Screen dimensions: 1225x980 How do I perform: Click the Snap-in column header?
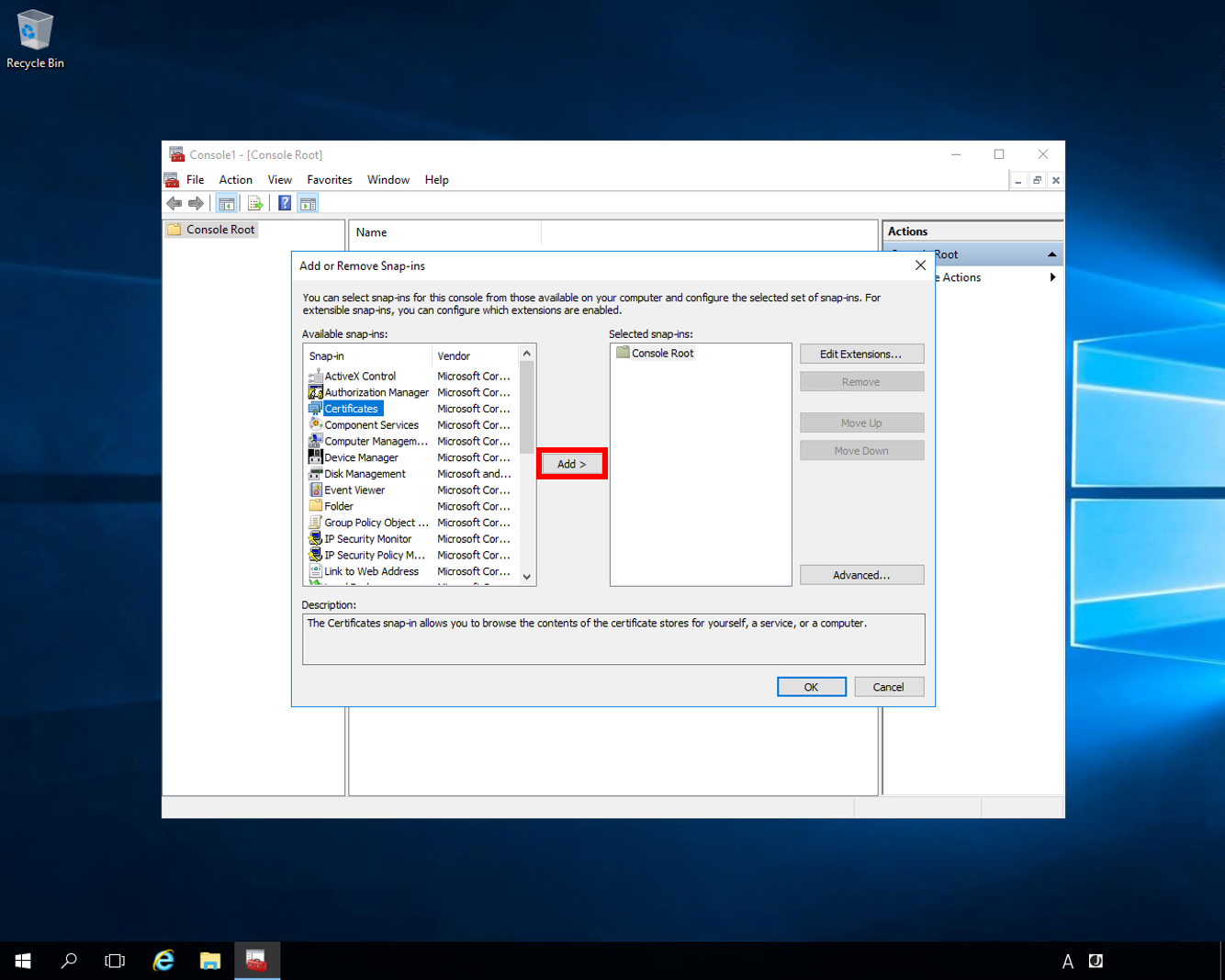point(368,355)
